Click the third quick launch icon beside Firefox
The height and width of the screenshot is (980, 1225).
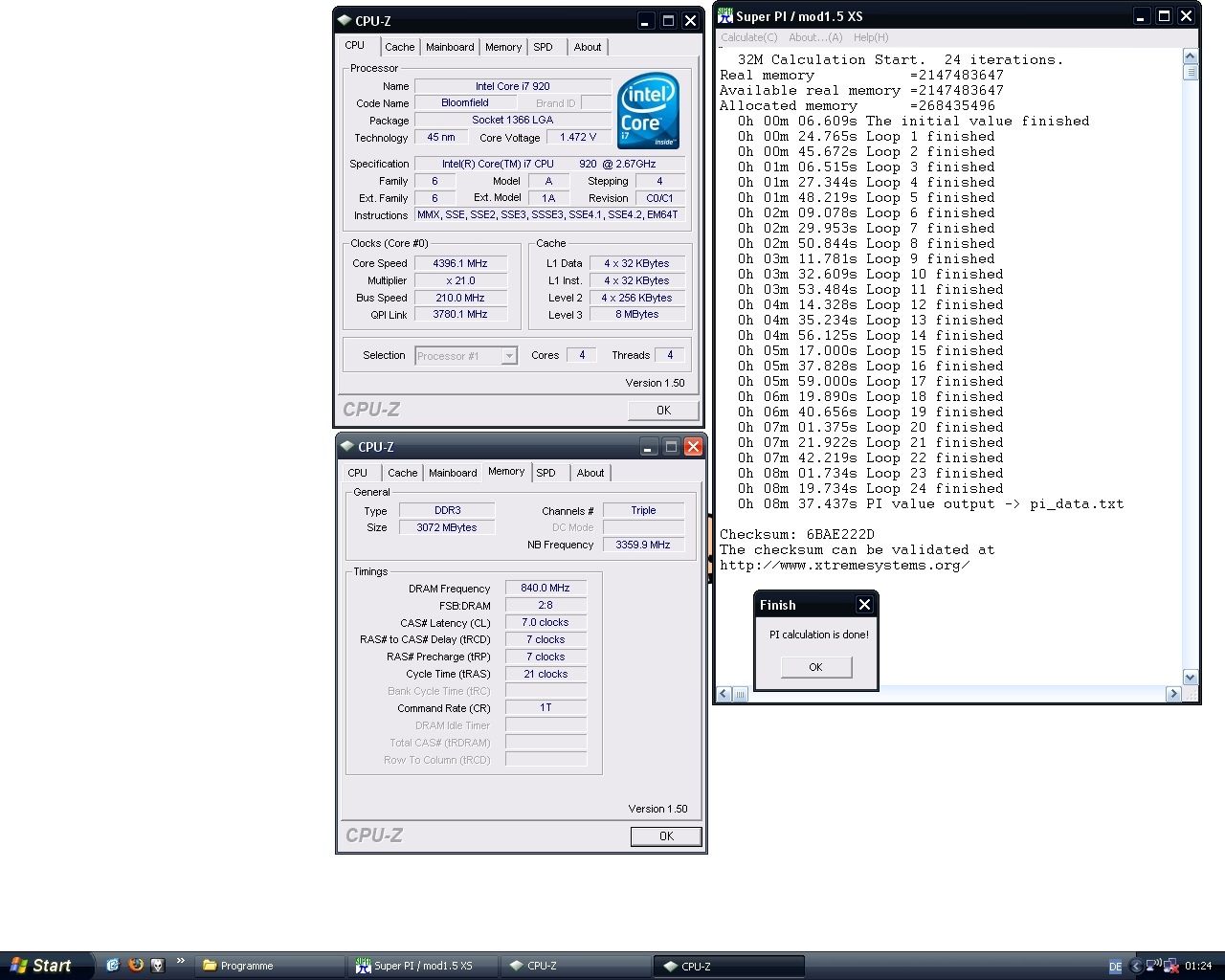[x=158, y=966]
